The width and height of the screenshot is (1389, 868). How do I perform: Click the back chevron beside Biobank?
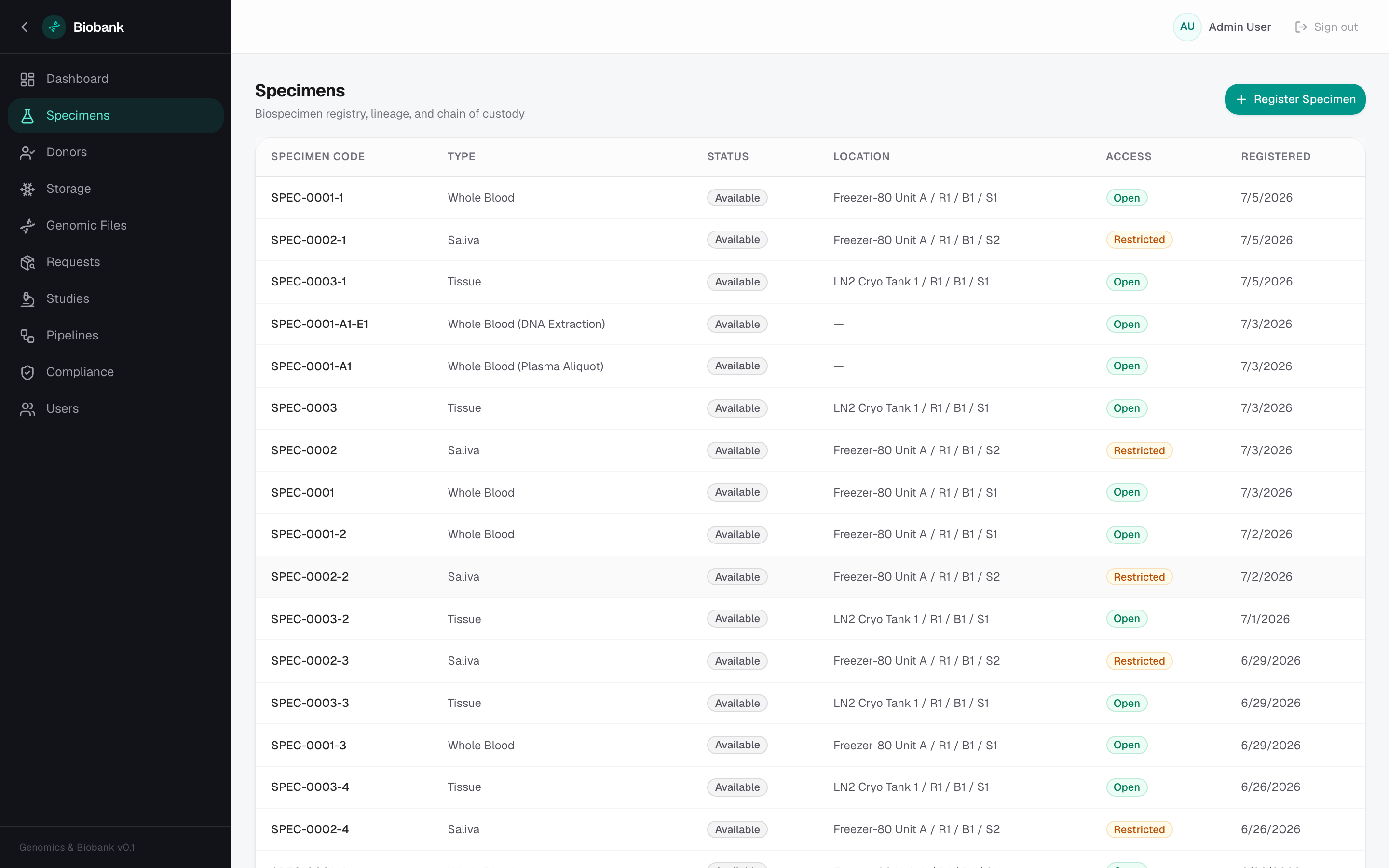[x=24, y=27]
